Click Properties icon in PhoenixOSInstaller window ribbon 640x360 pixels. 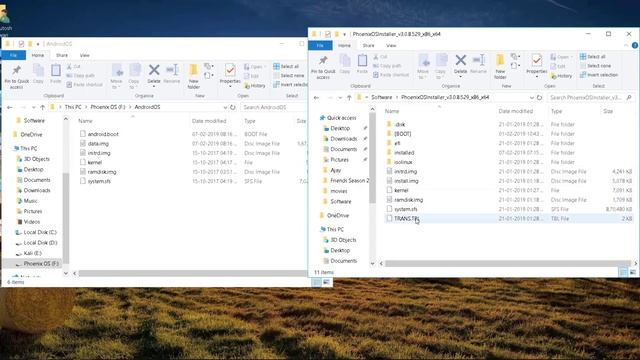pyautogui.click(x=536, y=61)
